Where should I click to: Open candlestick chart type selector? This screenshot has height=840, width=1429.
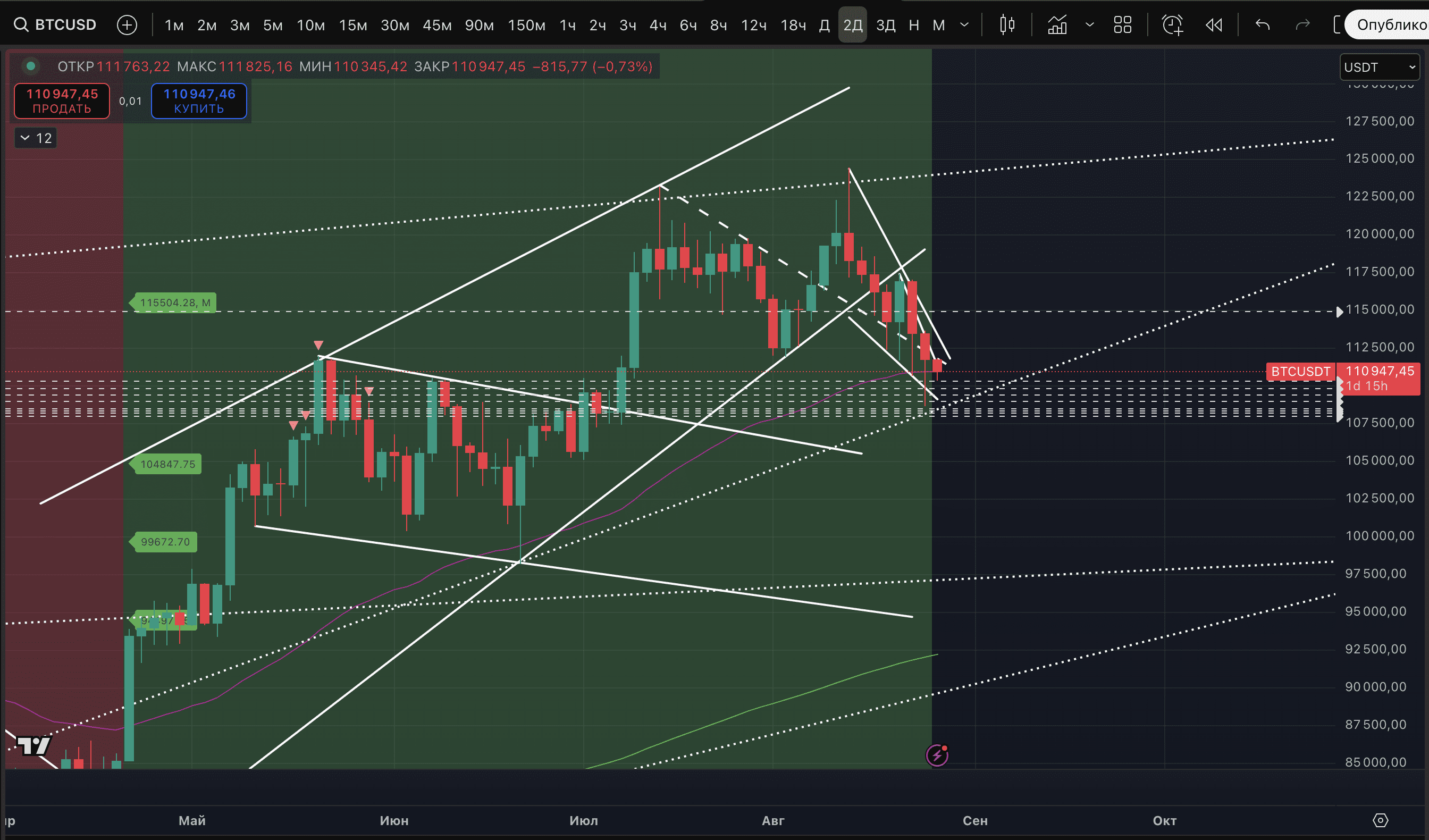pyautogui.click(x=1007, y=25)
